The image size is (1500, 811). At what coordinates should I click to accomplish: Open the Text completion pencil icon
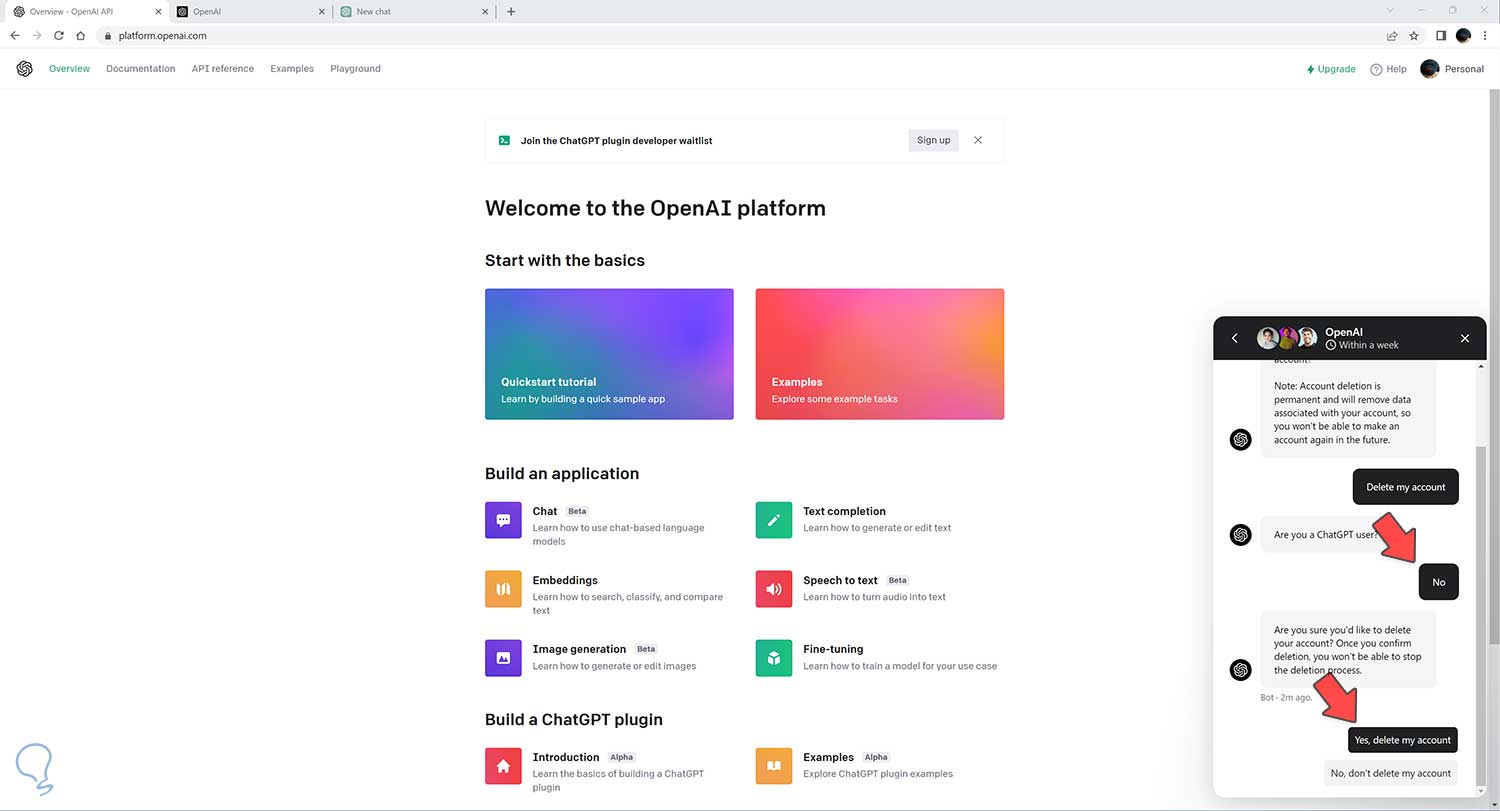click(774, 520)
